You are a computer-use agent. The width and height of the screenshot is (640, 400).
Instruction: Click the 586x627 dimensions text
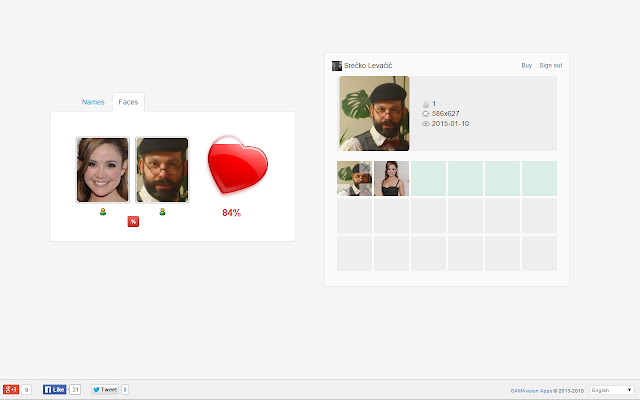point(445,113)
